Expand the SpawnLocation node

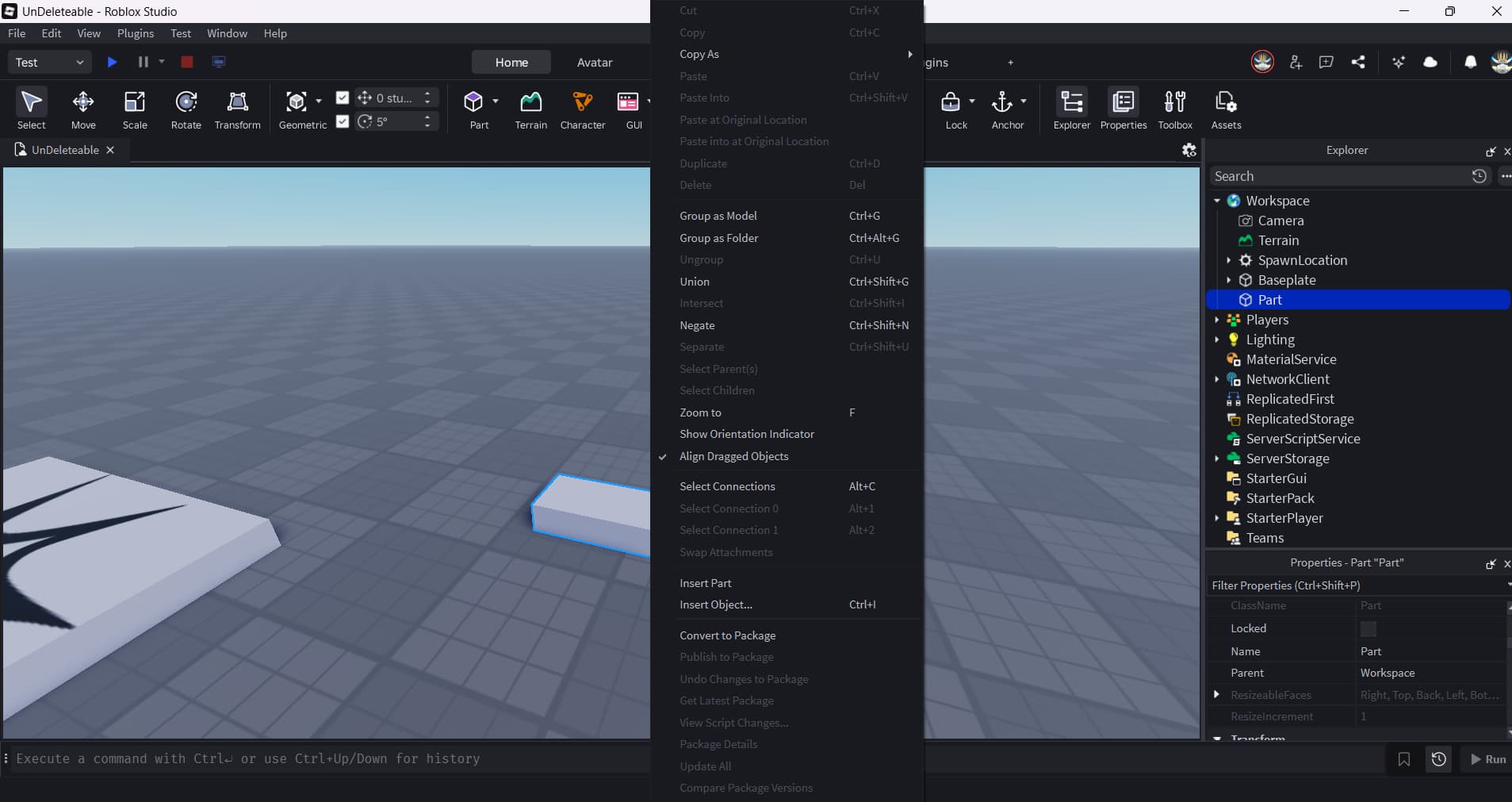1229,260
